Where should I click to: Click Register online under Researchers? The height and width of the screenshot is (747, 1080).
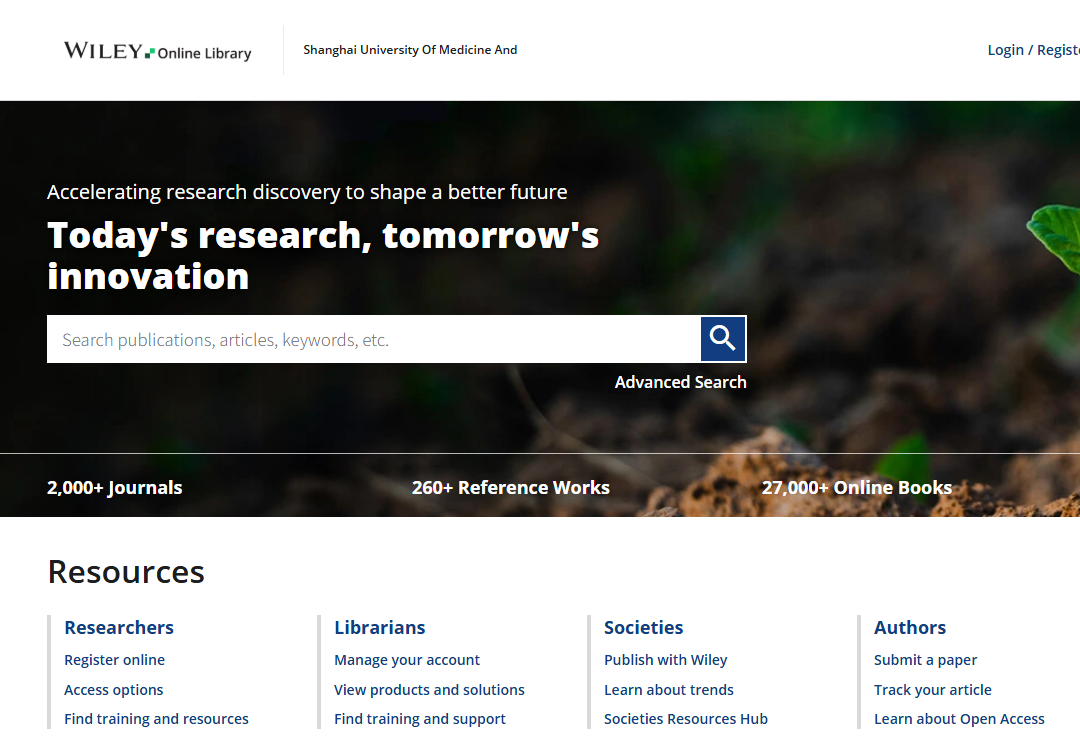tap(115, 660)
